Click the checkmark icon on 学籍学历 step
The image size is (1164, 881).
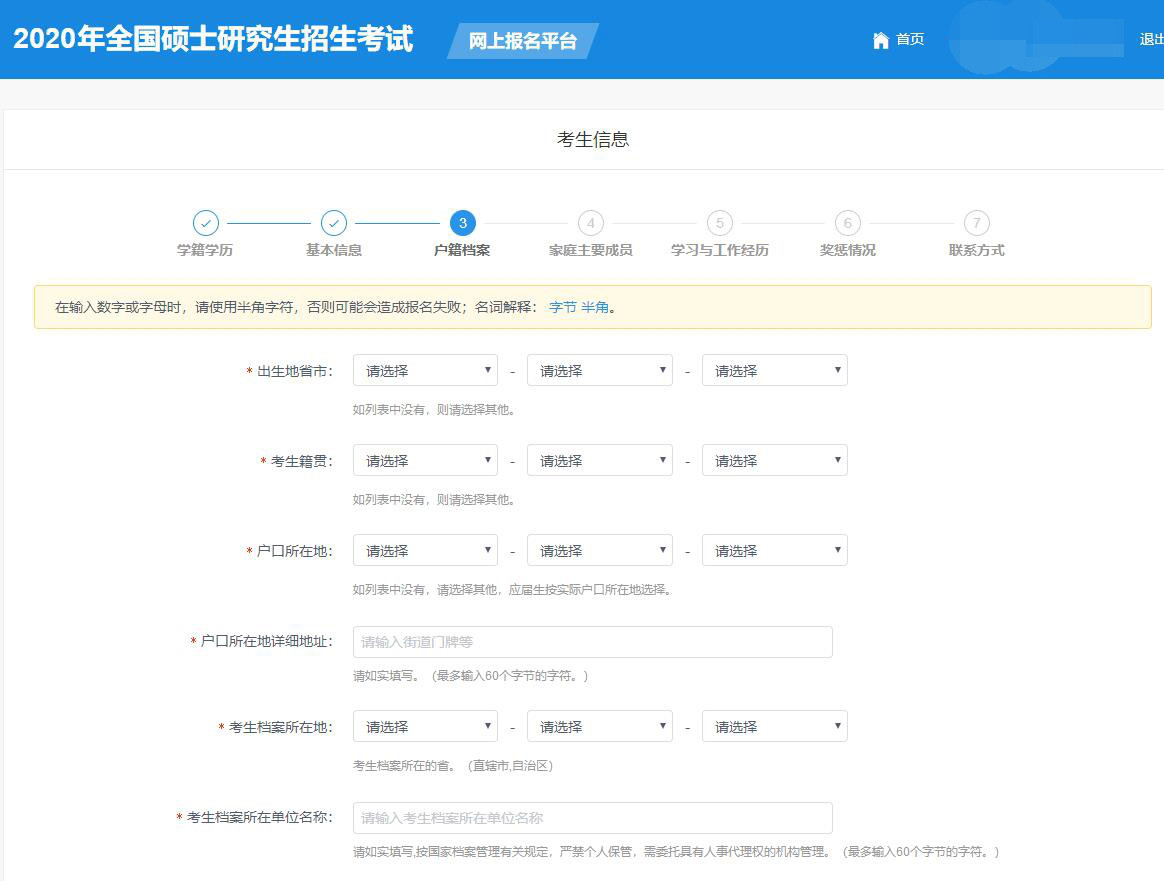[x=206, y=223]
